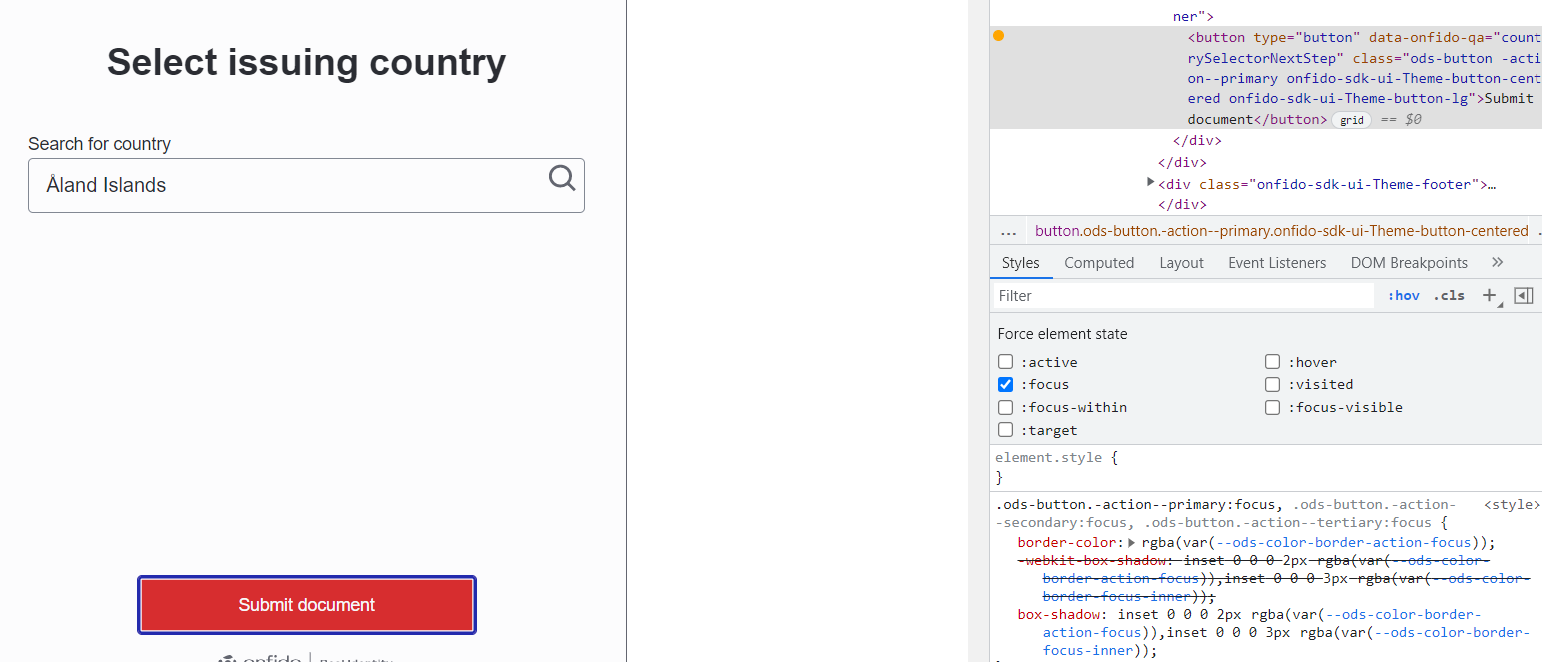The width and height of the screenshot is (1542, 662).
Task: Click the new style rule plus icon
Action: coord(1489,295)
